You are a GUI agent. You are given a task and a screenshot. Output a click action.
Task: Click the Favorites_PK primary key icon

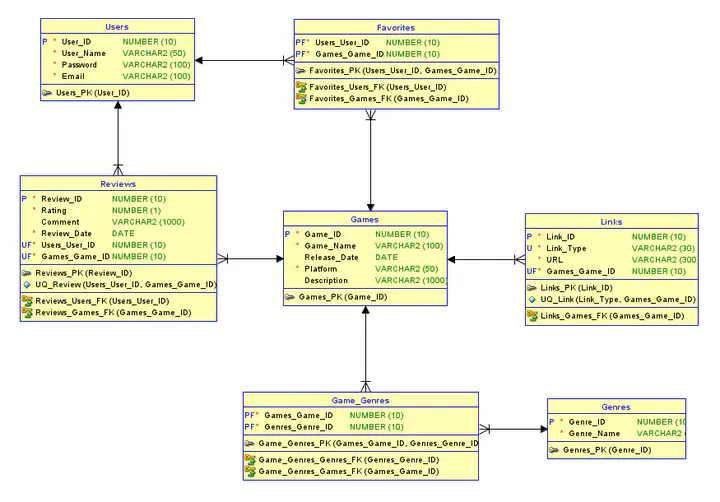[301, 71]
